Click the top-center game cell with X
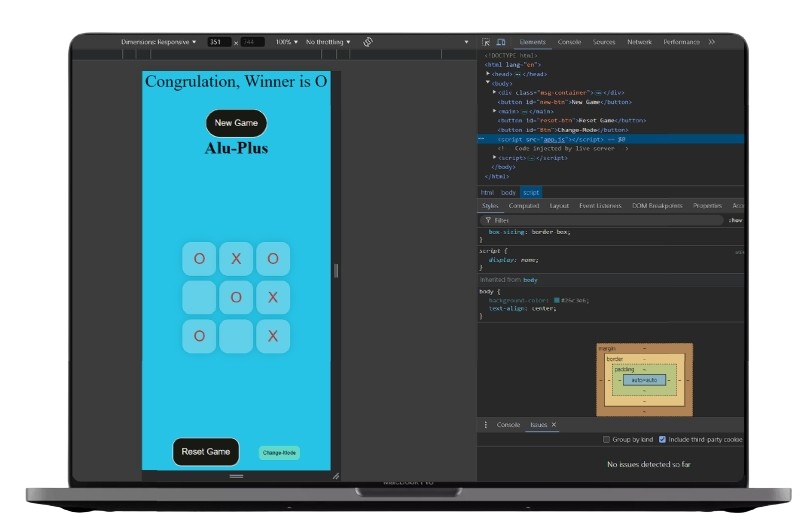 click(236, 258)
